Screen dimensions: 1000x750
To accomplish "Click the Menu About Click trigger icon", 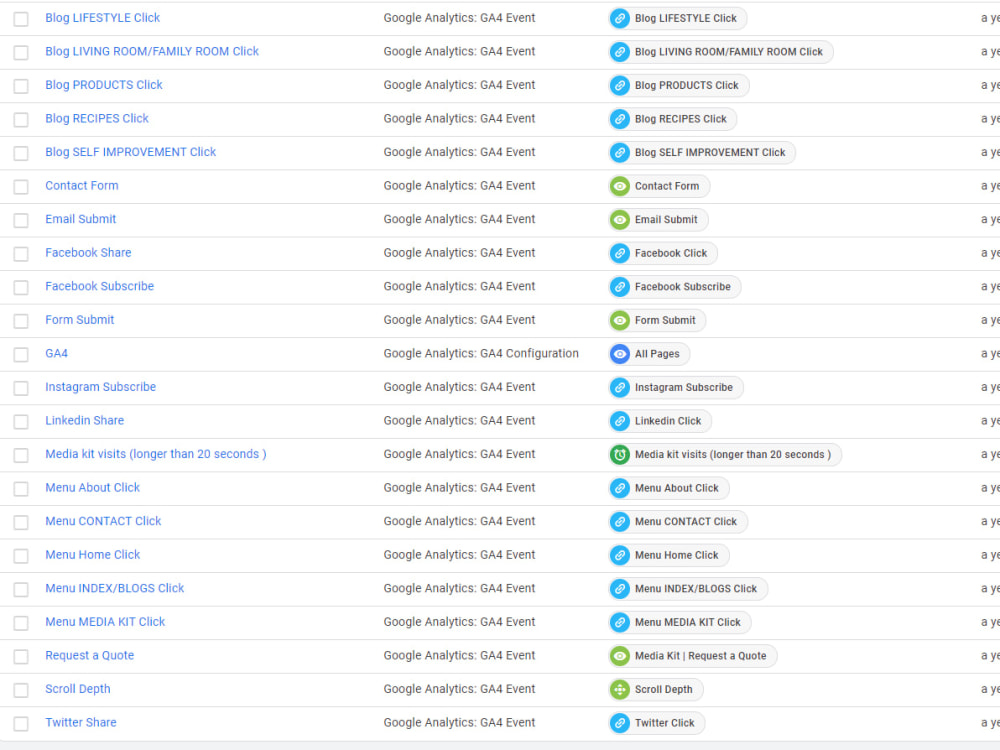I will pos(619,489).
